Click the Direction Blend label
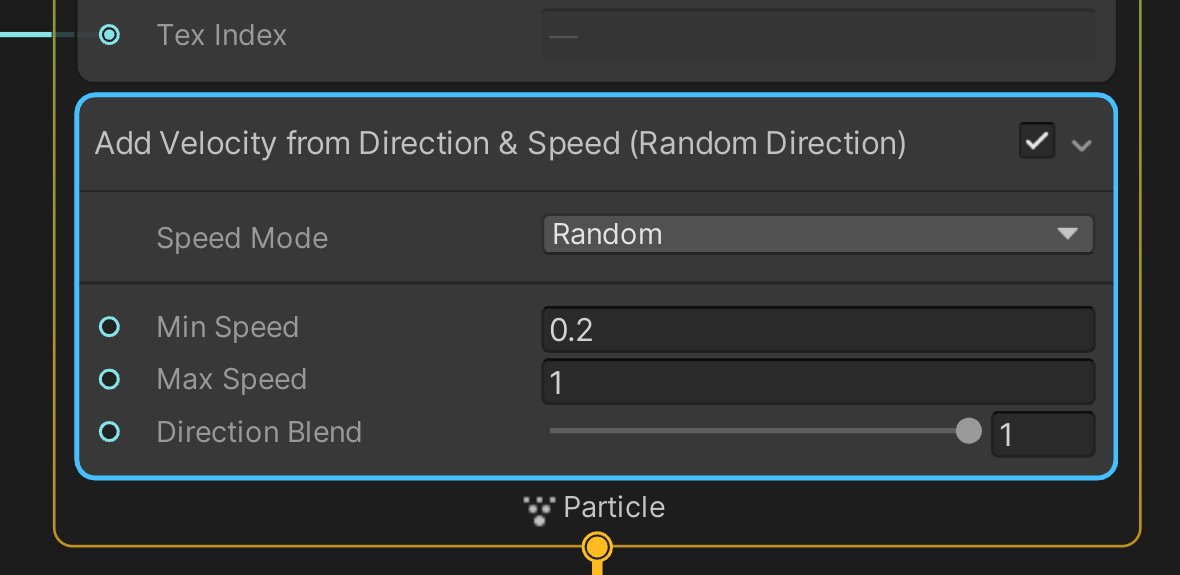Viewport: 1180px width, 575px height. point(260,432)
